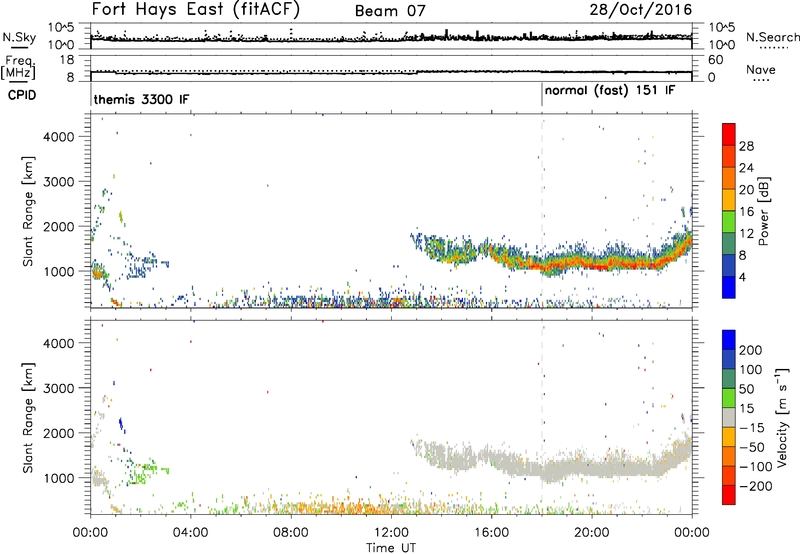Click the 'normal (fast) 151 IF' CPID text
The width and height of the screenshot is (800, 554).
click(610, 91)
